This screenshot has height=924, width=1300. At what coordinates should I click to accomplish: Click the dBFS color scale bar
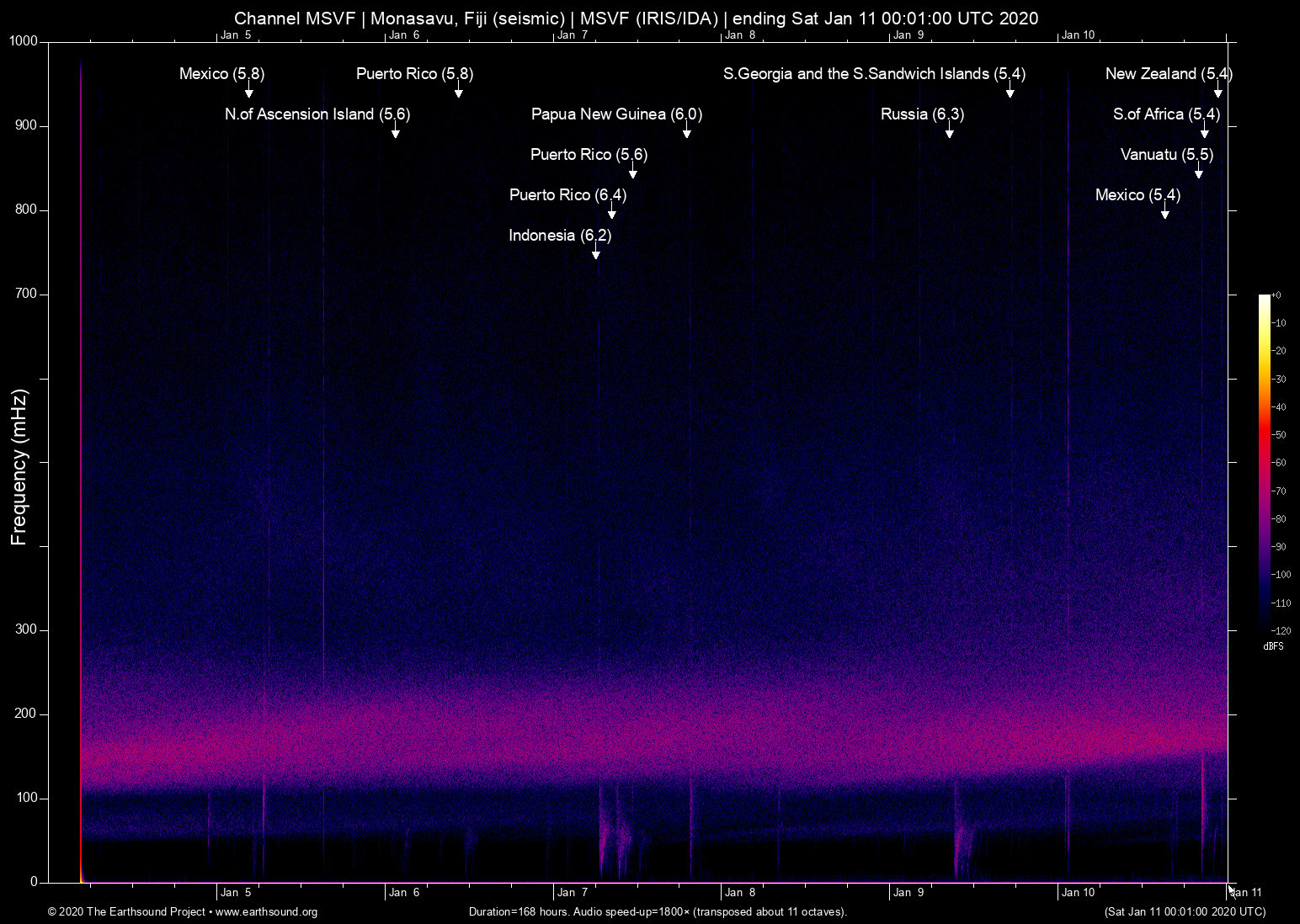click(x=1264, y=462)
